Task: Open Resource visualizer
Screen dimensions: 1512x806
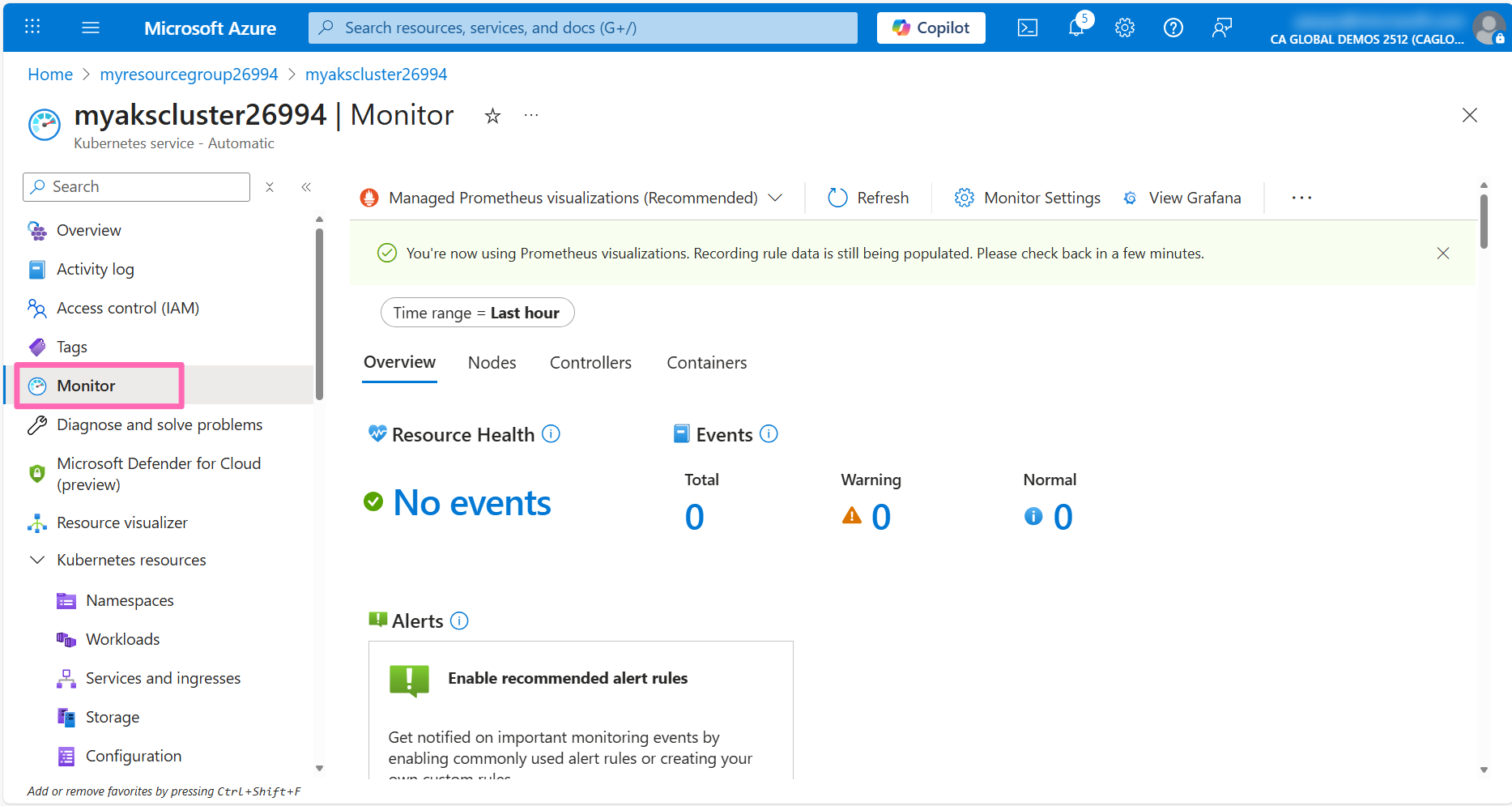Action: [121, 522]
